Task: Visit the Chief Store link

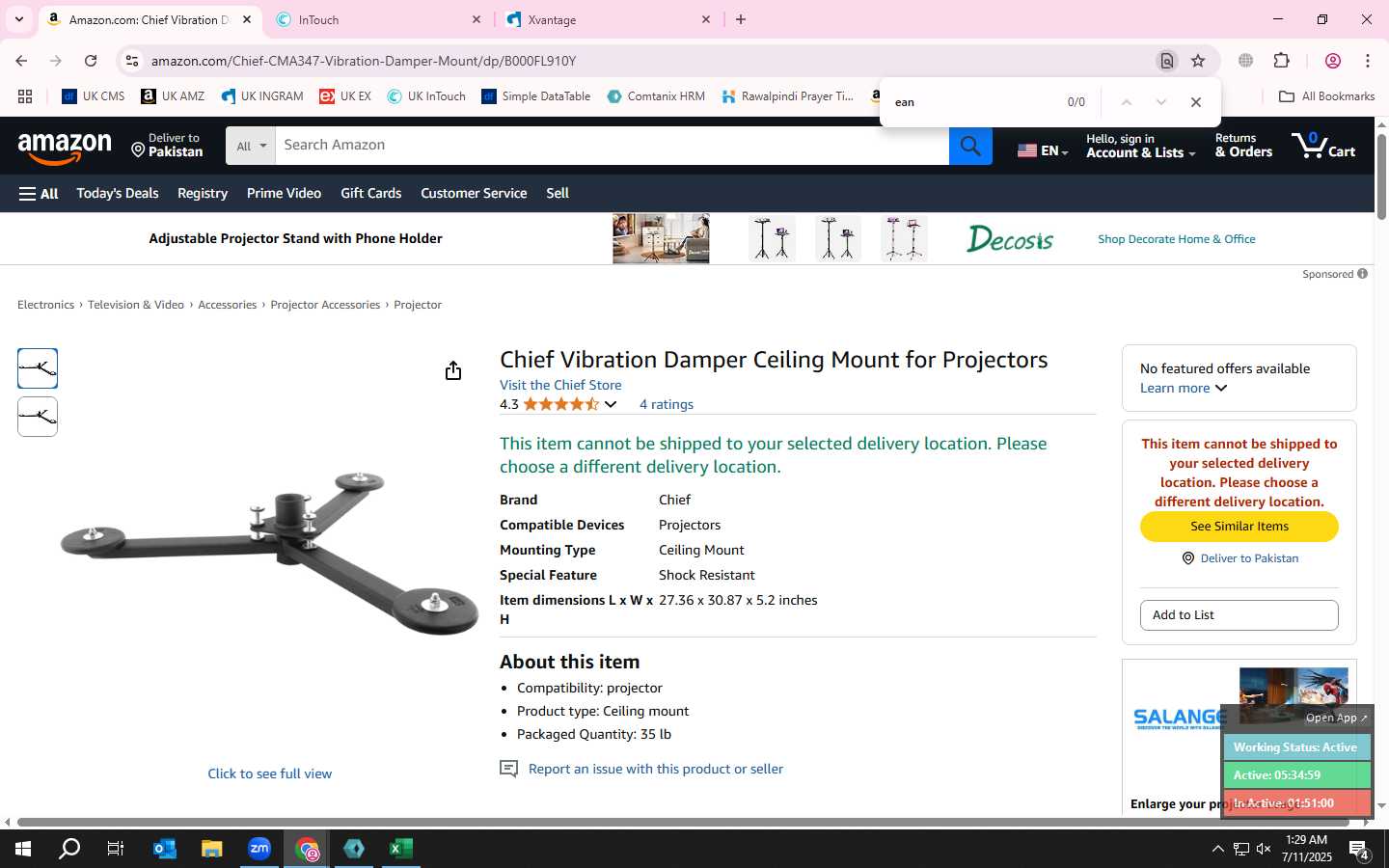Action: (x=560, y=385)
